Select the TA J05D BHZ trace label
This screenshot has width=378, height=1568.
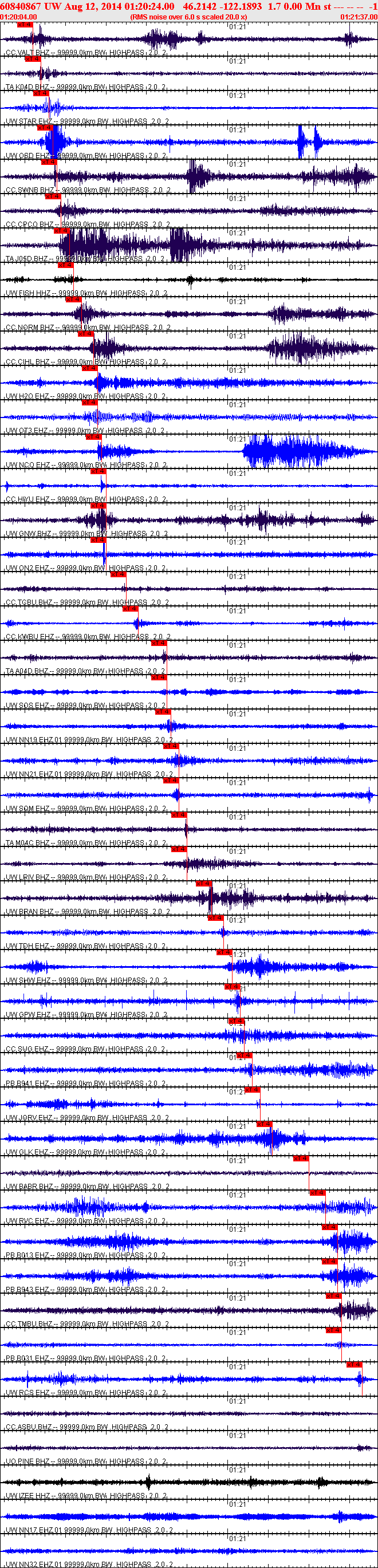pos(86,259)
